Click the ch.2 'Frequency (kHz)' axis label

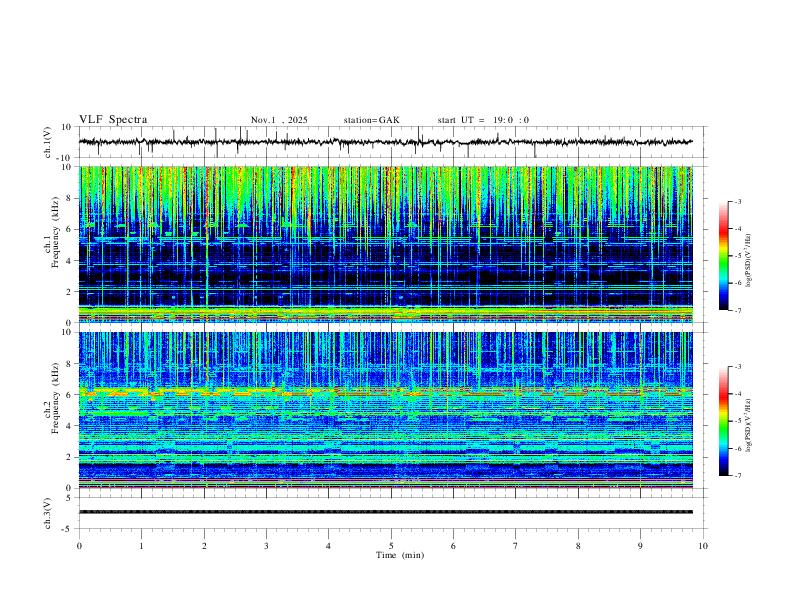coord(55,398)
